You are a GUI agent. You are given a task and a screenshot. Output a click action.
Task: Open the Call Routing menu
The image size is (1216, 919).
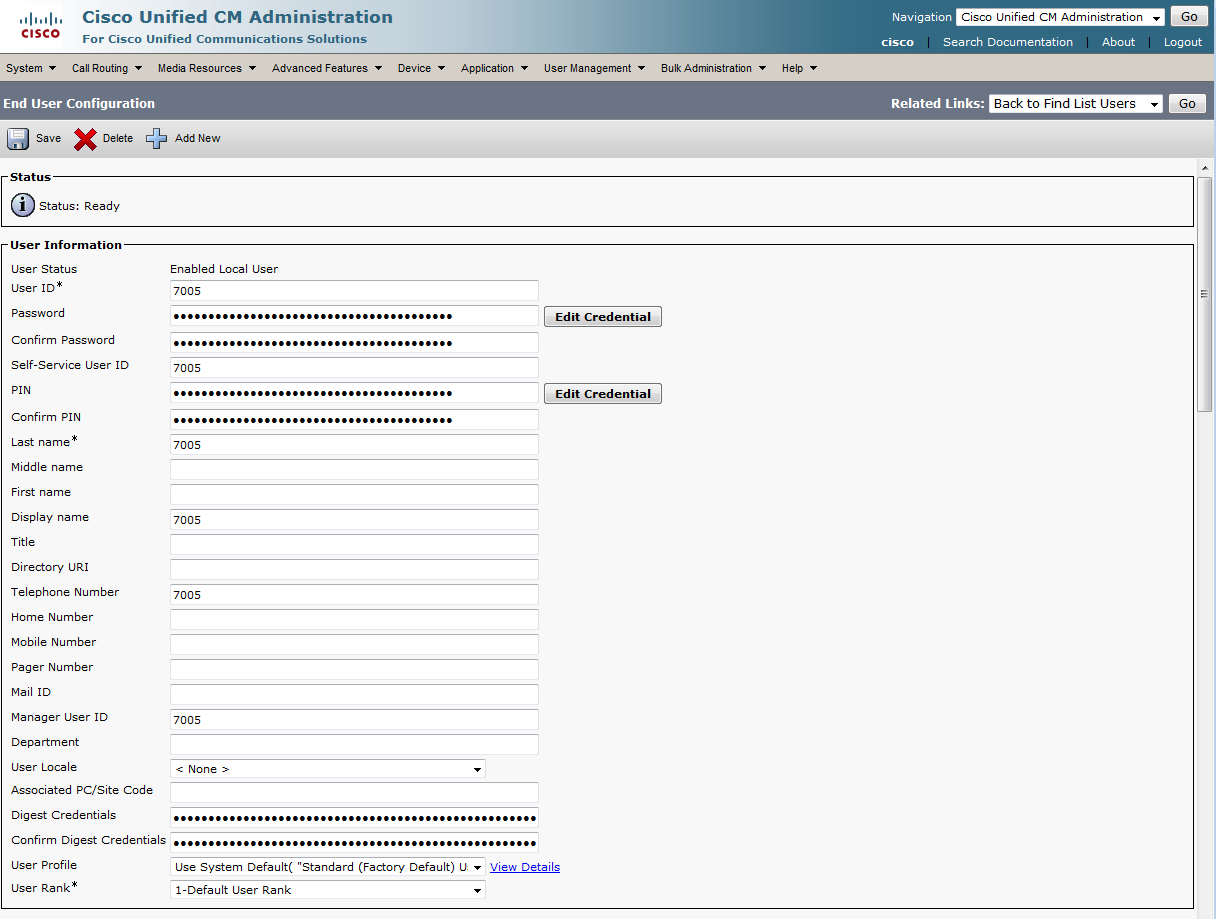tap(107, 68)
